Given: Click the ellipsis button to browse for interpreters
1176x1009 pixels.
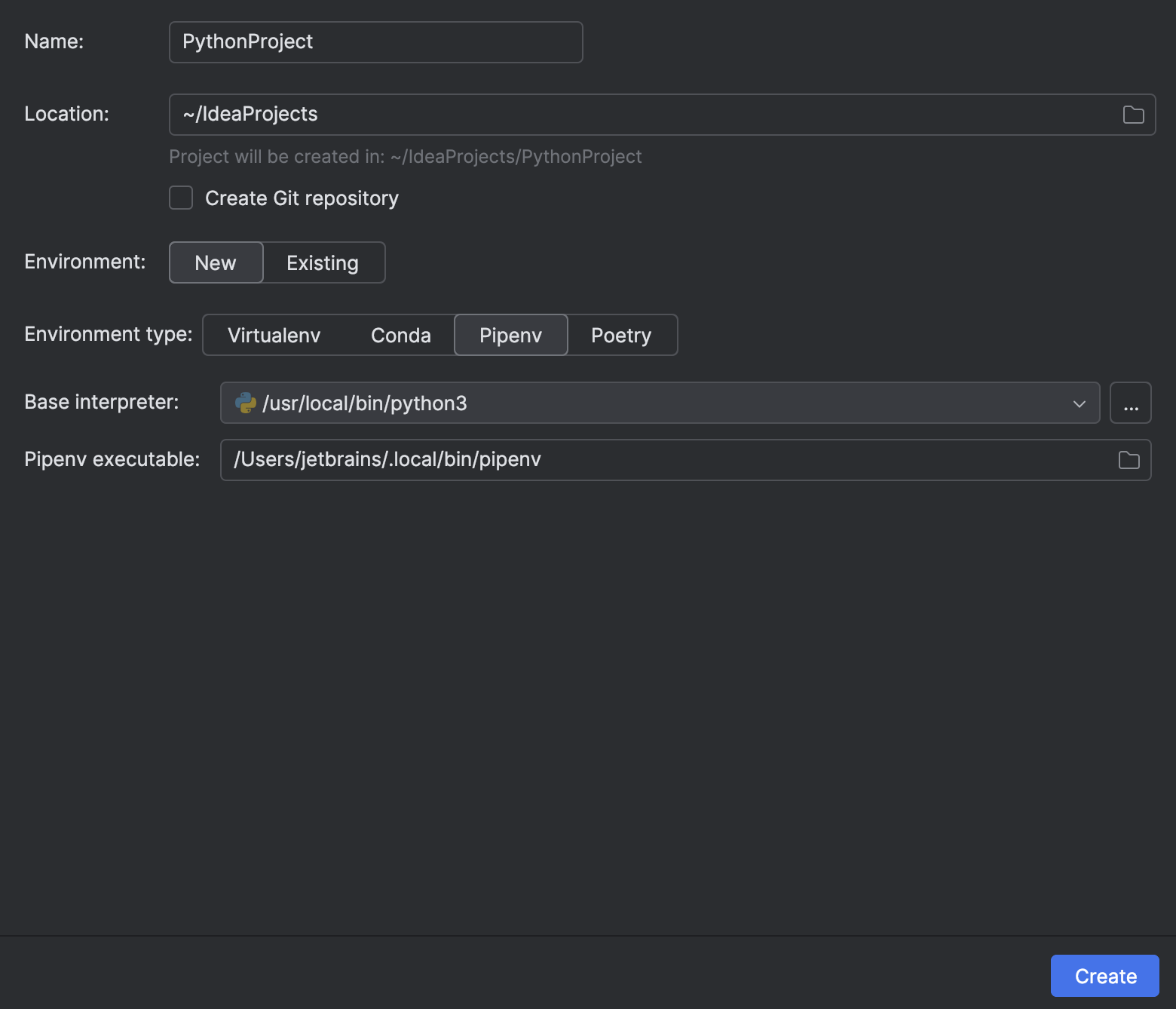Looking at the screenshot, I should point(1130,403).
